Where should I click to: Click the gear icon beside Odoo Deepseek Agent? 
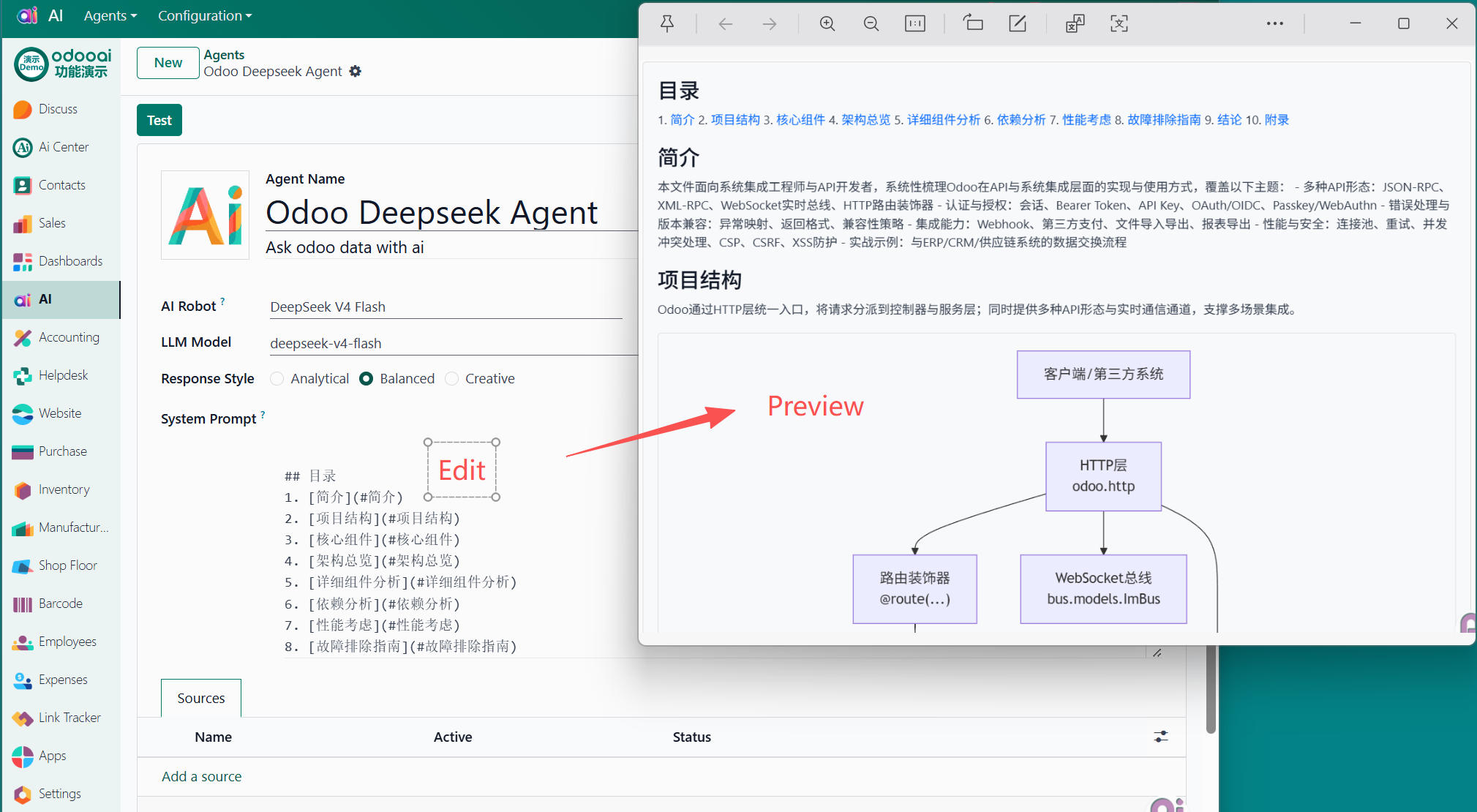click(x=356, y=71)
